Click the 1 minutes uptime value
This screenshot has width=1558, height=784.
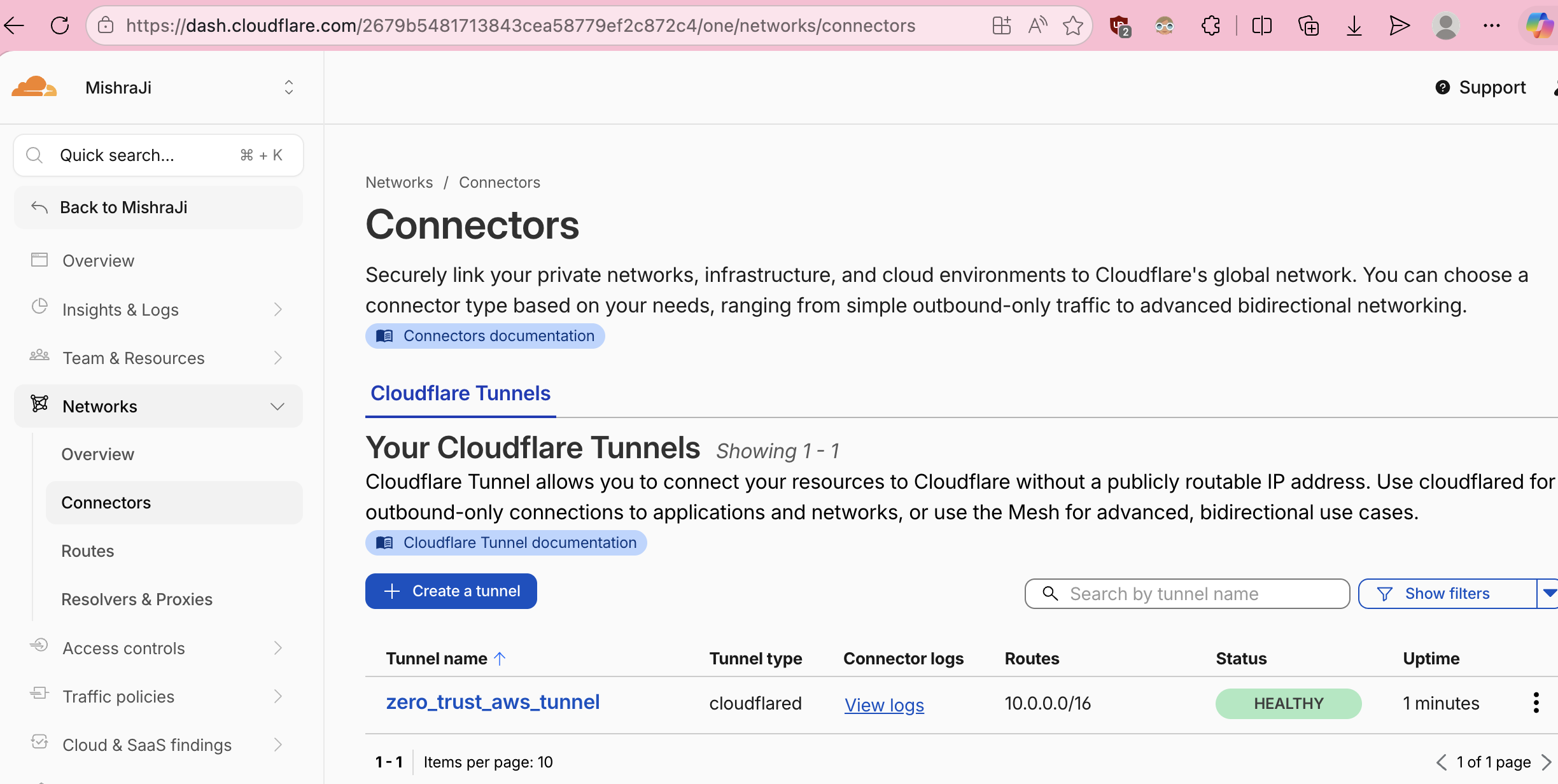click(x=1441, y=704)
